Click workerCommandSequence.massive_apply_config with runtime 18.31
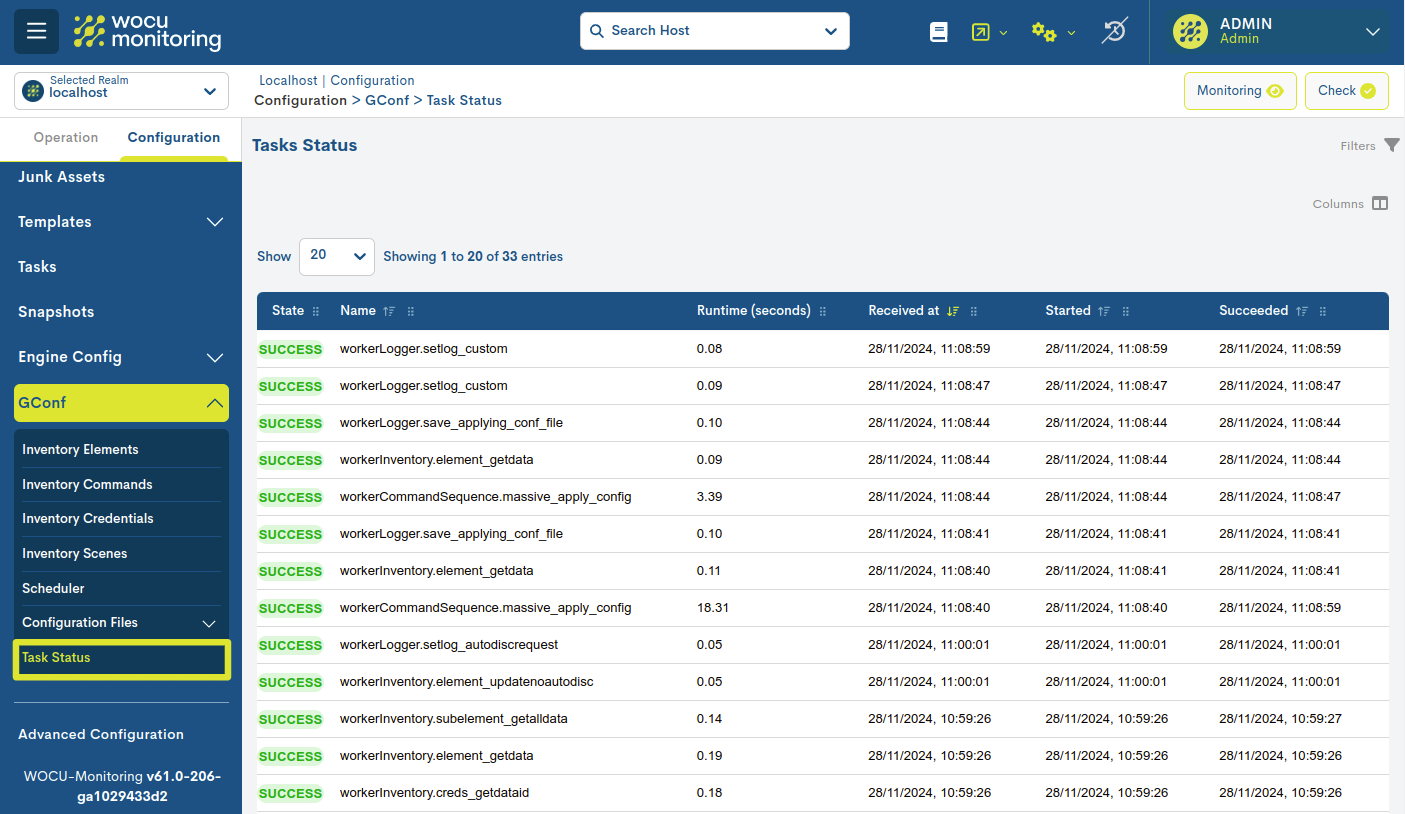The width and height of the screenshot is (1405, 814). (x=485, y=608)
